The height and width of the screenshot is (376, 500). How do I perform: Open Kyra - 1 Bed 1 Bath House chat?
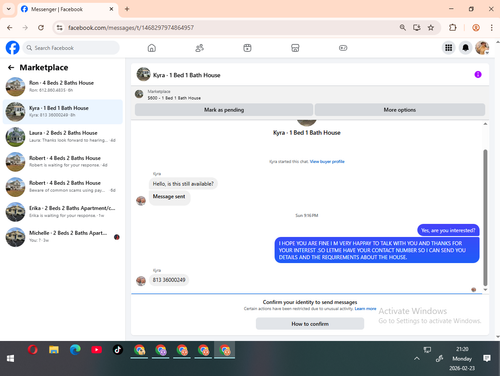[x=63, y=112]
